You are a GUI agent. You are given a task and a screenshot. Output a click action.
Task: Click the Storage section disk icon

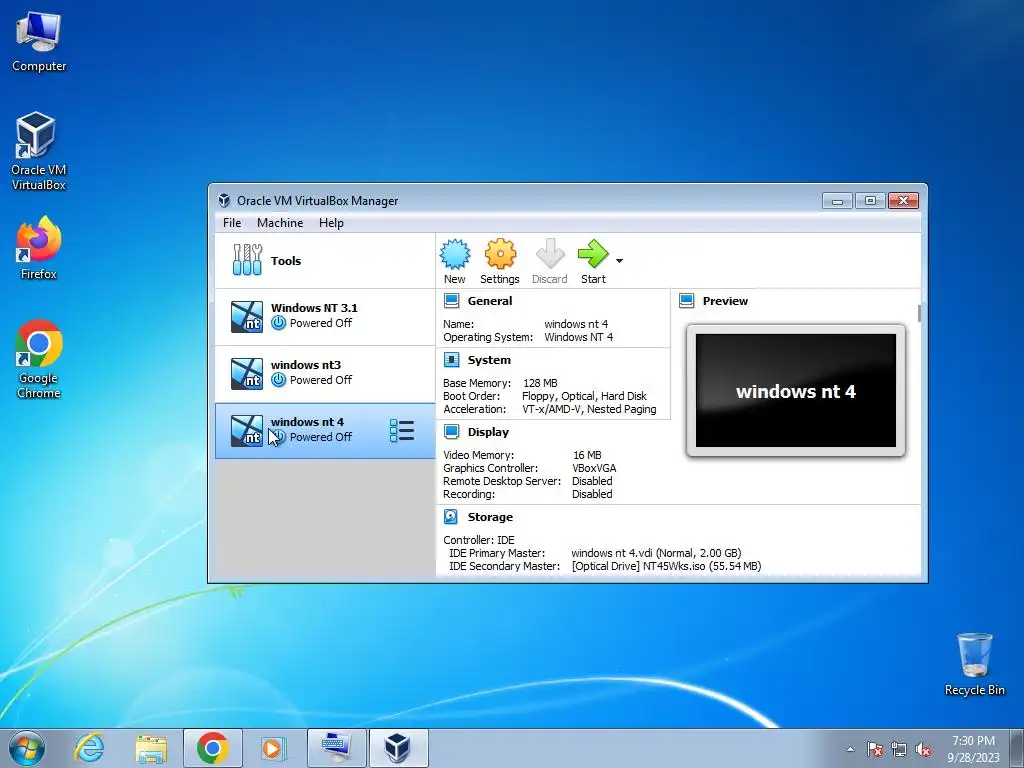[x=451, y=517]
